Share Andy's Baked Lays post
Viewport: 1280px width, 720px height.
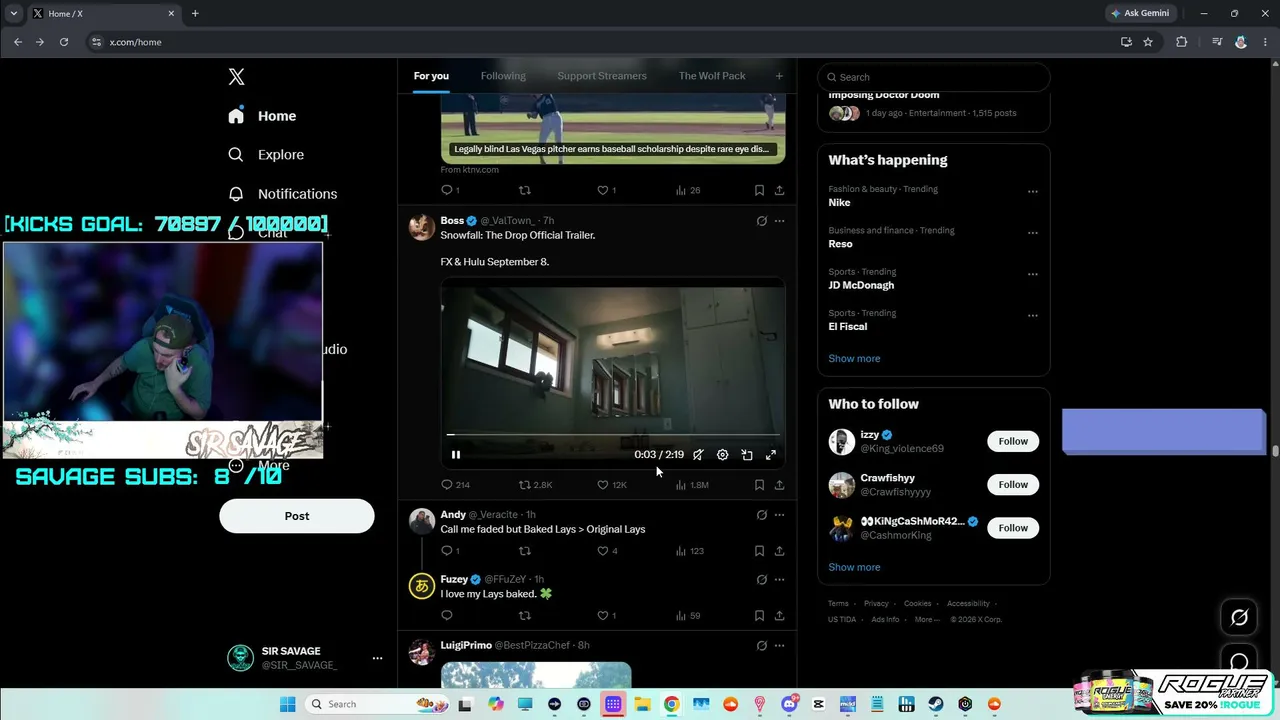779,551
